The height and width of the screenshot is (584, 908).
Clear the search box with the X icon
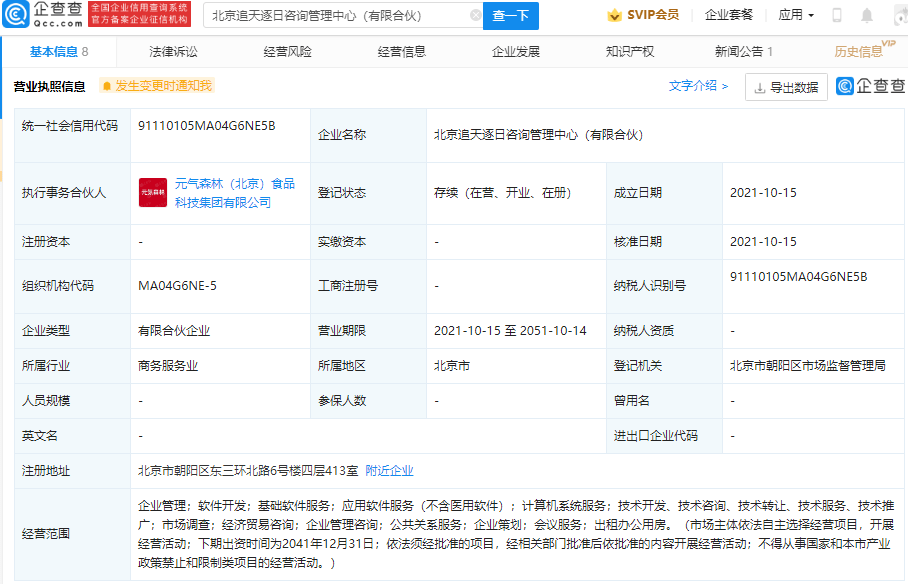pos(474,16)
